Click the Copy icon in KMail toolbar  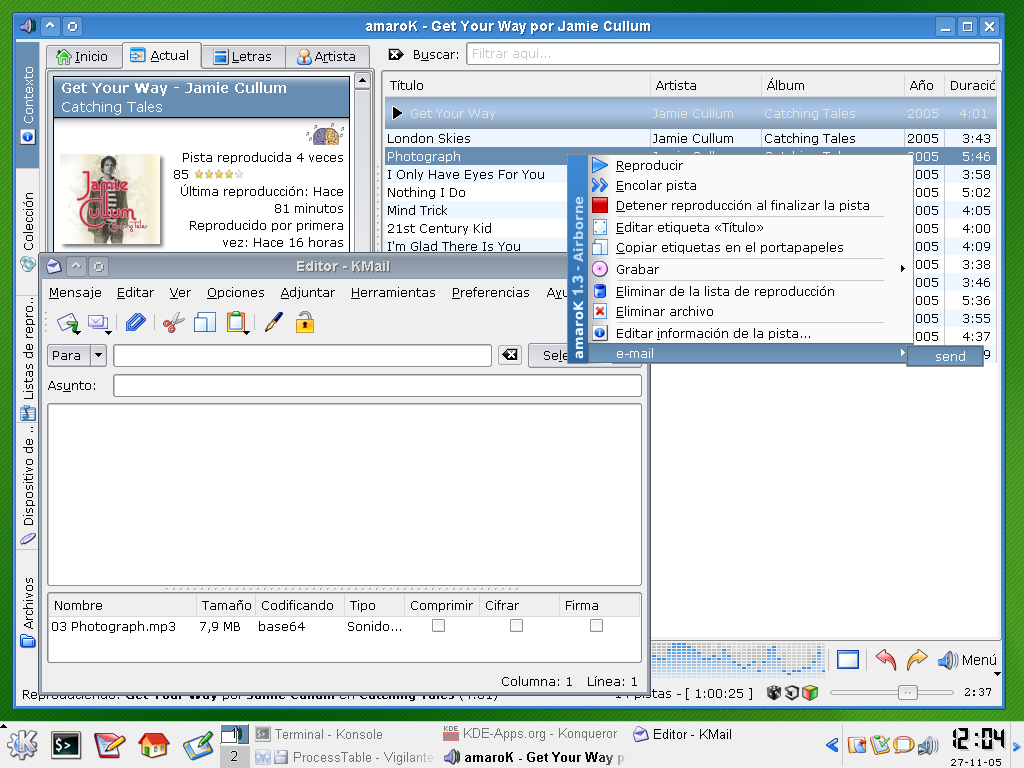click(x=204, y=323)
